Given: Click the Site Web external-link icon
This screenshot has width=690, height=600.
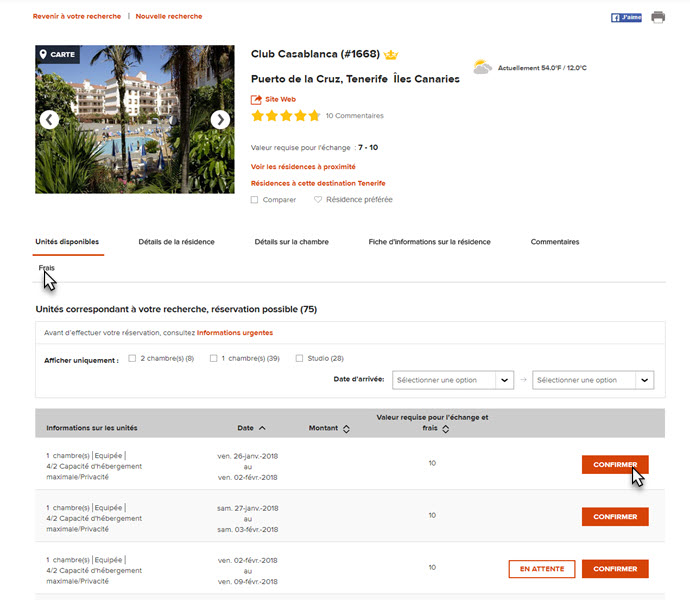Looking at the screenshot, I should [x=256, y=99].
